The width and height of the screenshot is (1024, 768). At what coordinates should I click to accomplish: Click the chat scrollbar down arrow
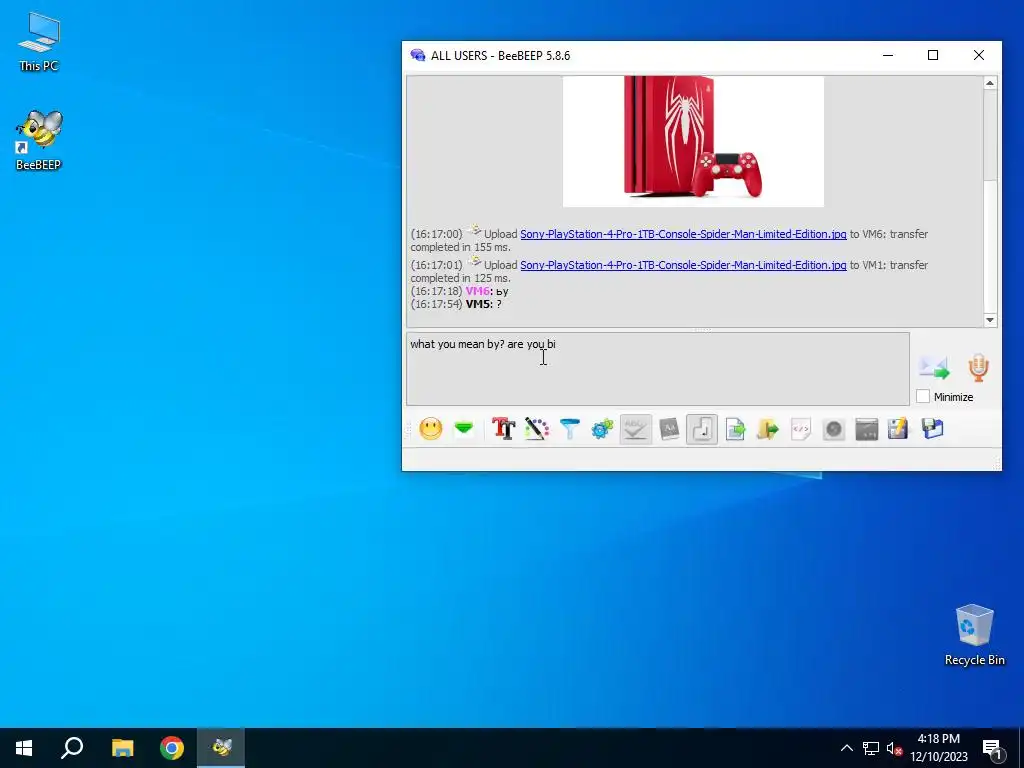click(x=990, y=320)
